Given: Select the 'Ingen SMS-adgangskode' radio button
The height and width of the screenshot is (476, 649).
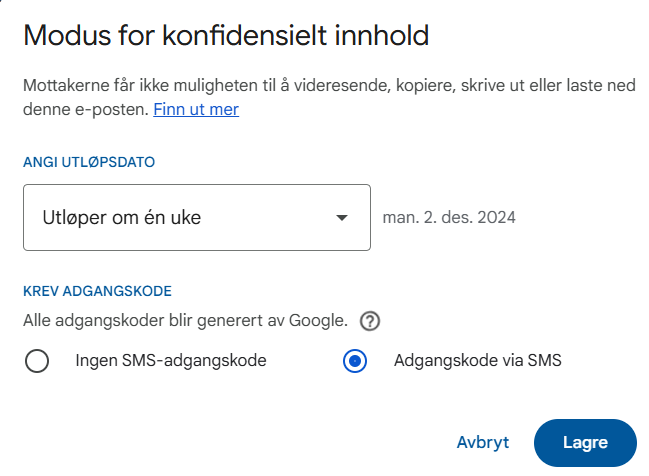Looking at the screenshot, I should [x=37, y=361].
